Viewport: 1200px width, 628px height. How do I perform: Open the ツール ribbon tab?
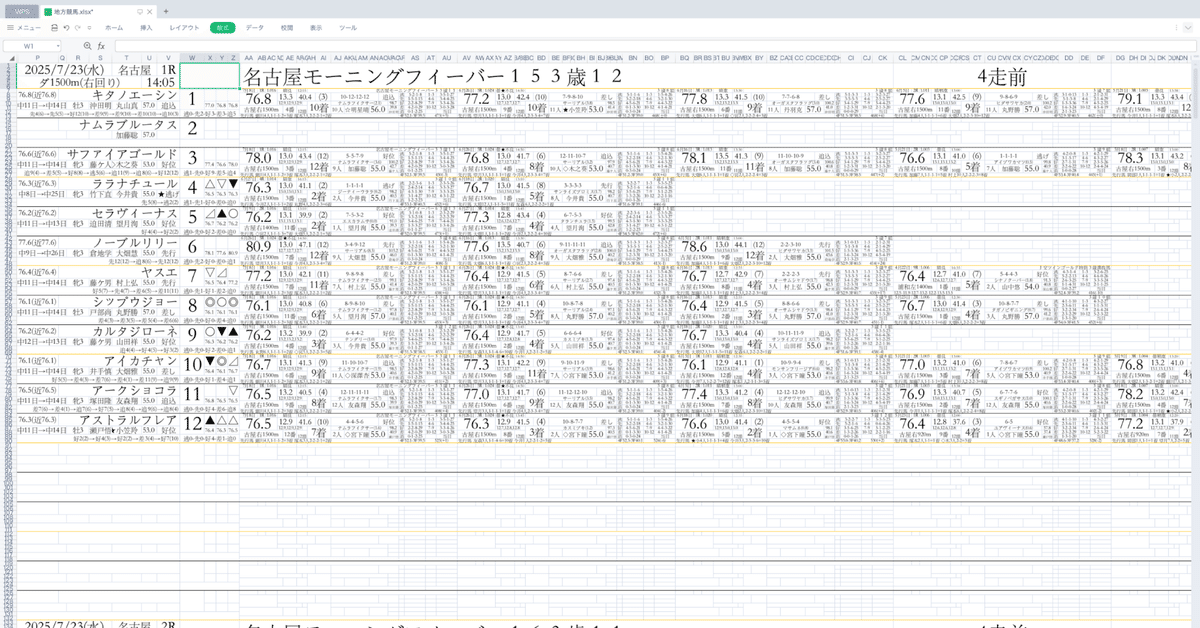point(348,28)
